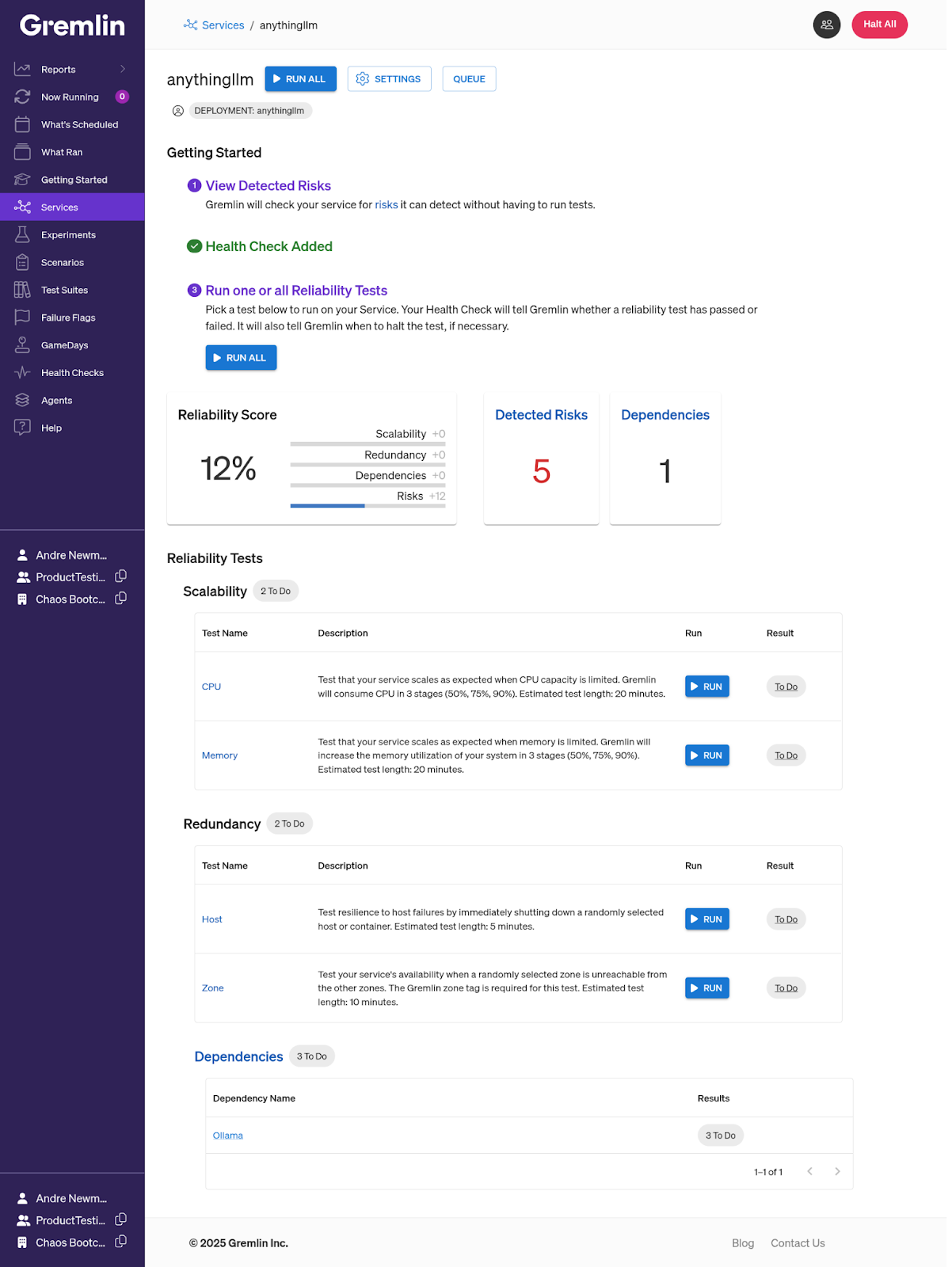Screen dimensions: 952x1267
Task: Go to next page of dependencies
Action: [837, 1171]
